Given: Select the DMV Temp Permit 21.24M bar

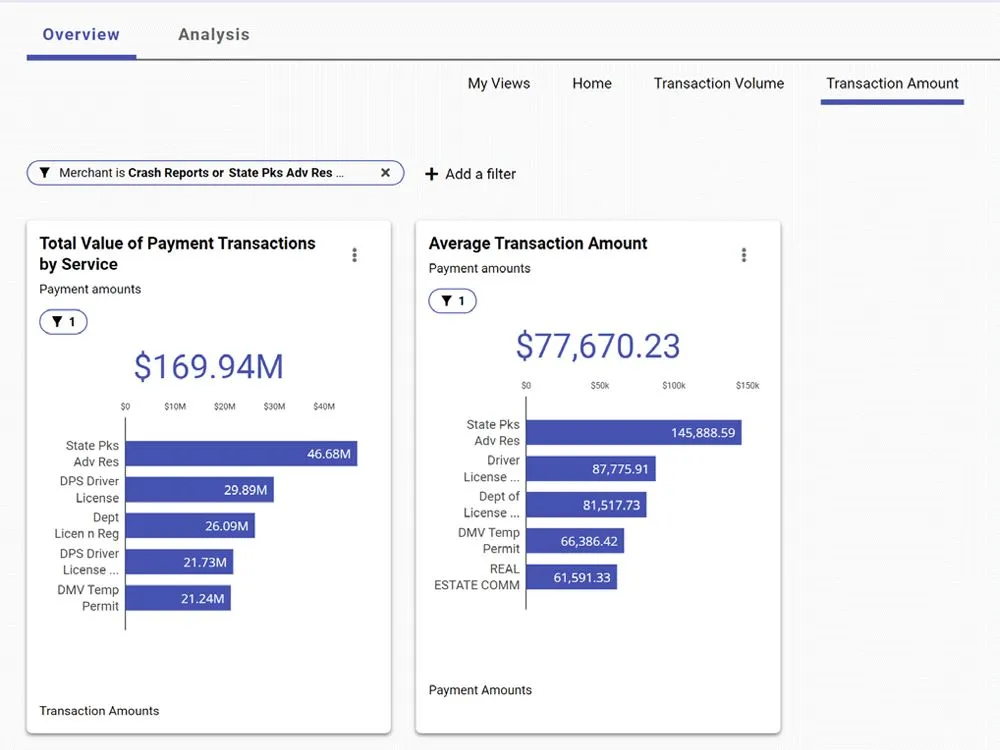Looking at the screenshot, I should (180, 597).
